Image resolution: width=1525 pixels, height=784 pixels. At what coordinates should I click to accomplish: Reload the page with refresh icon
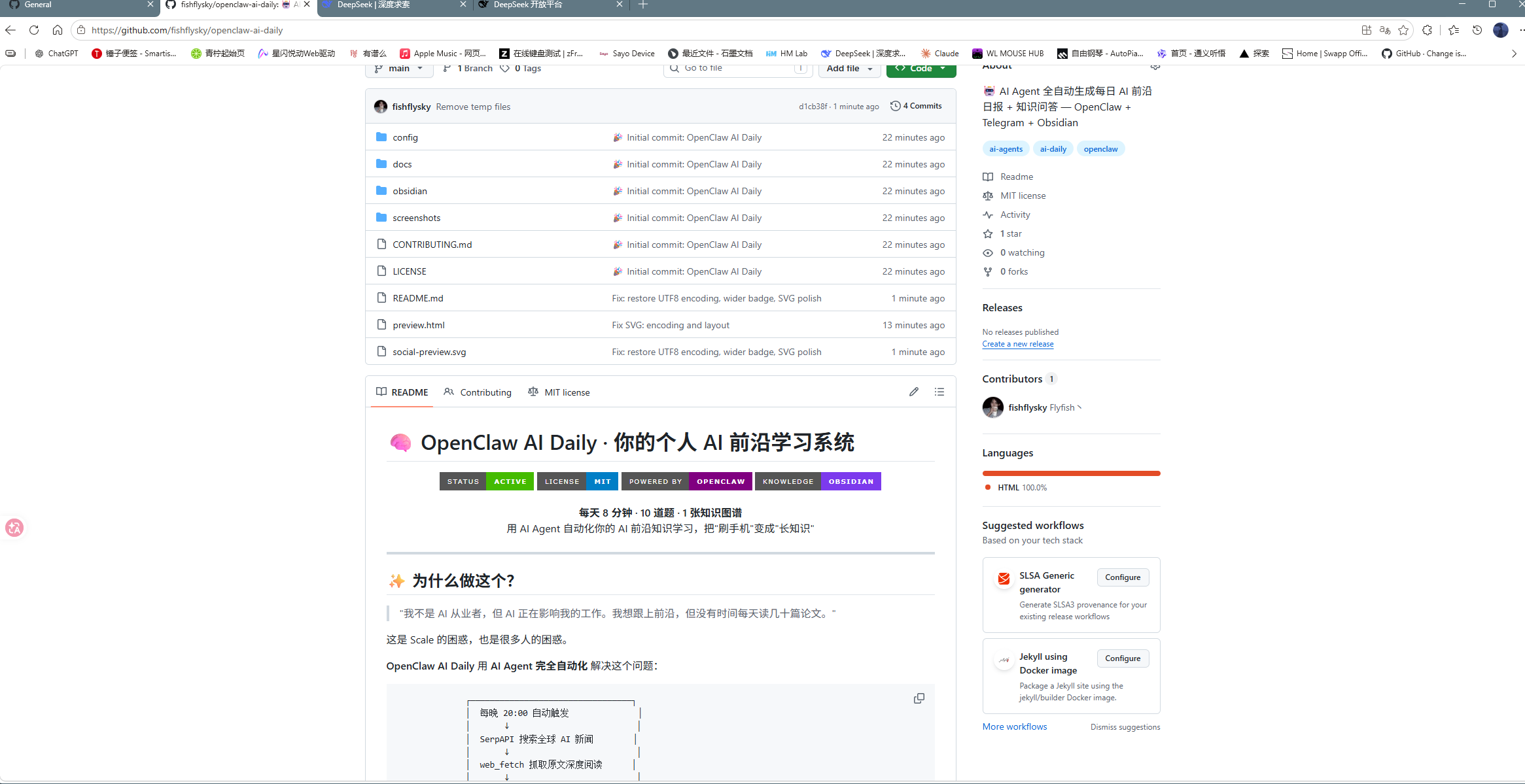coord(34,30)
